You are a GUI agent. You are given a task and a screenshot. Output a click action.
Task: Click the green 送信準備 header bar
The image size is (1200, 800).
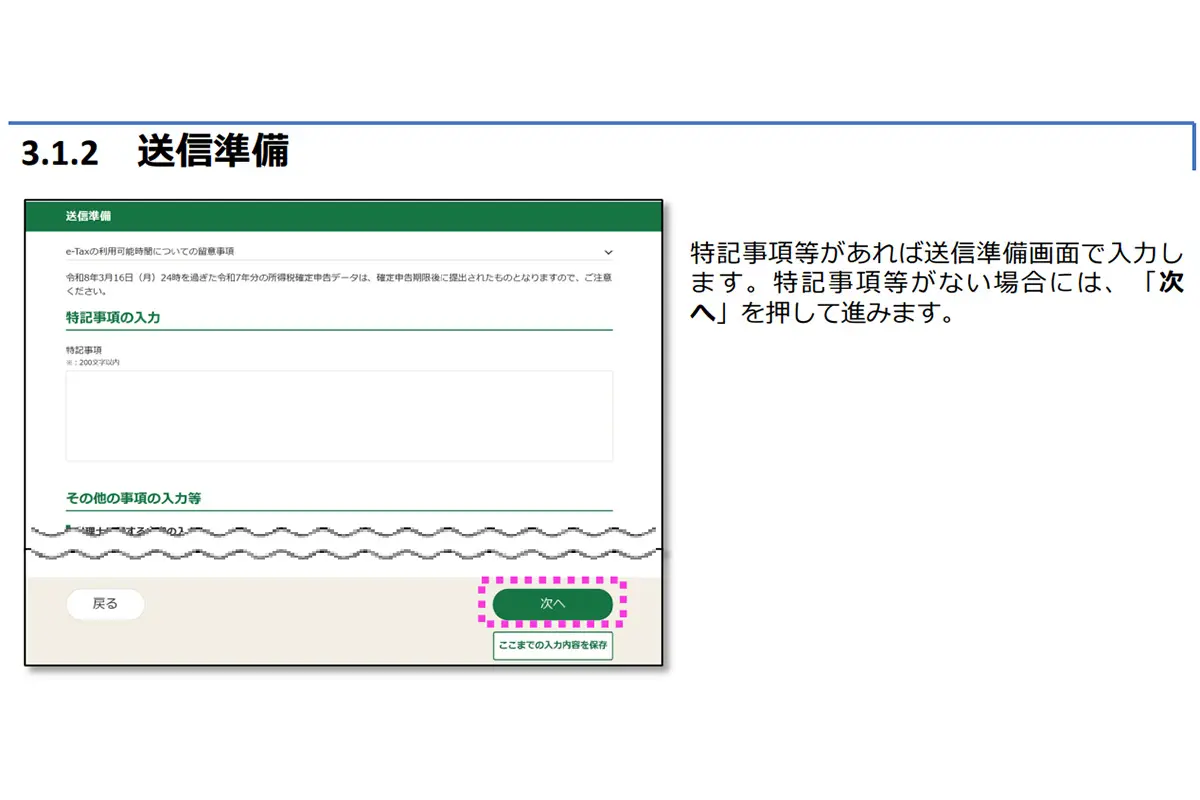pyautogui.click(x=344, y=216)
